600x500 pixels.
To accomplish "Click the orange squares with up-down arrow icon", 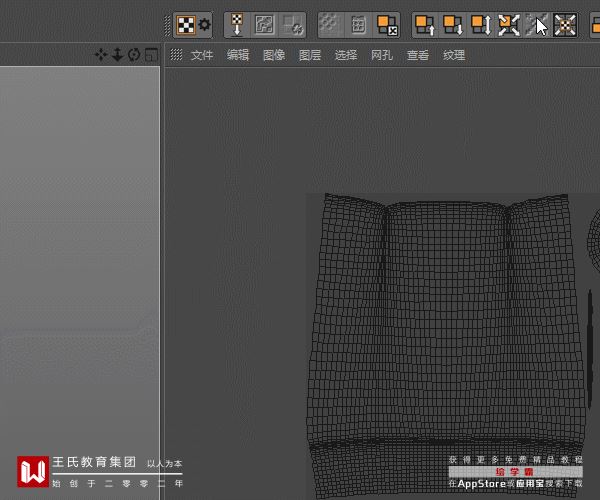I will point(481,25).
